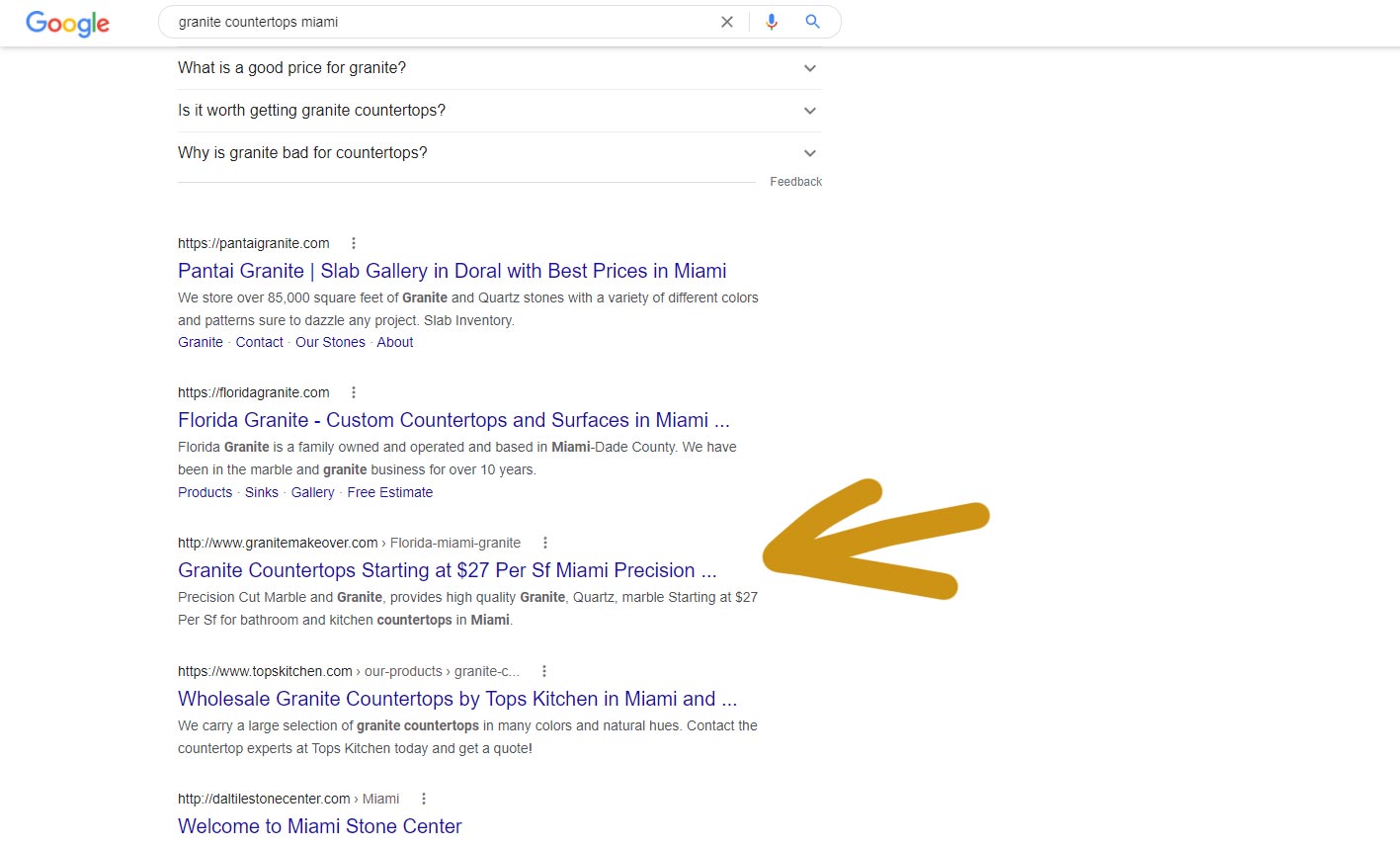
Task: Go to Pantai's Granite sitelink
Action: pos(201,342)
